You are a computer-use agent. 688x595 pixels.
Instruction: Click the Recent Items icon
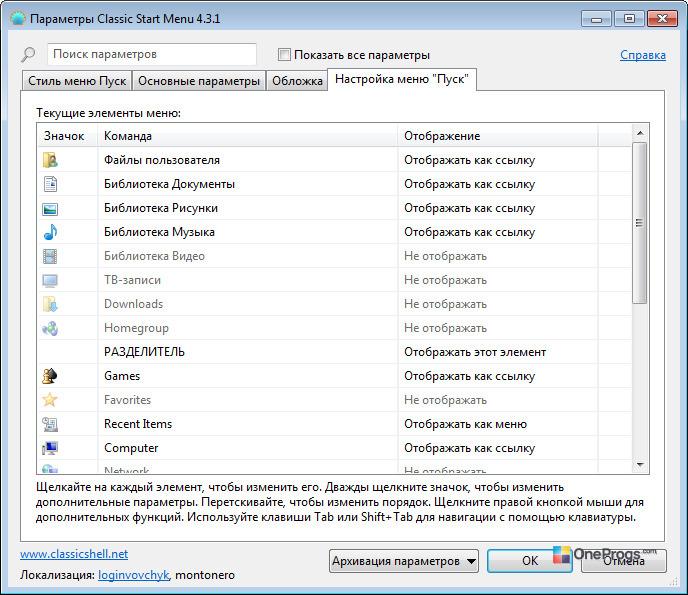50,424
